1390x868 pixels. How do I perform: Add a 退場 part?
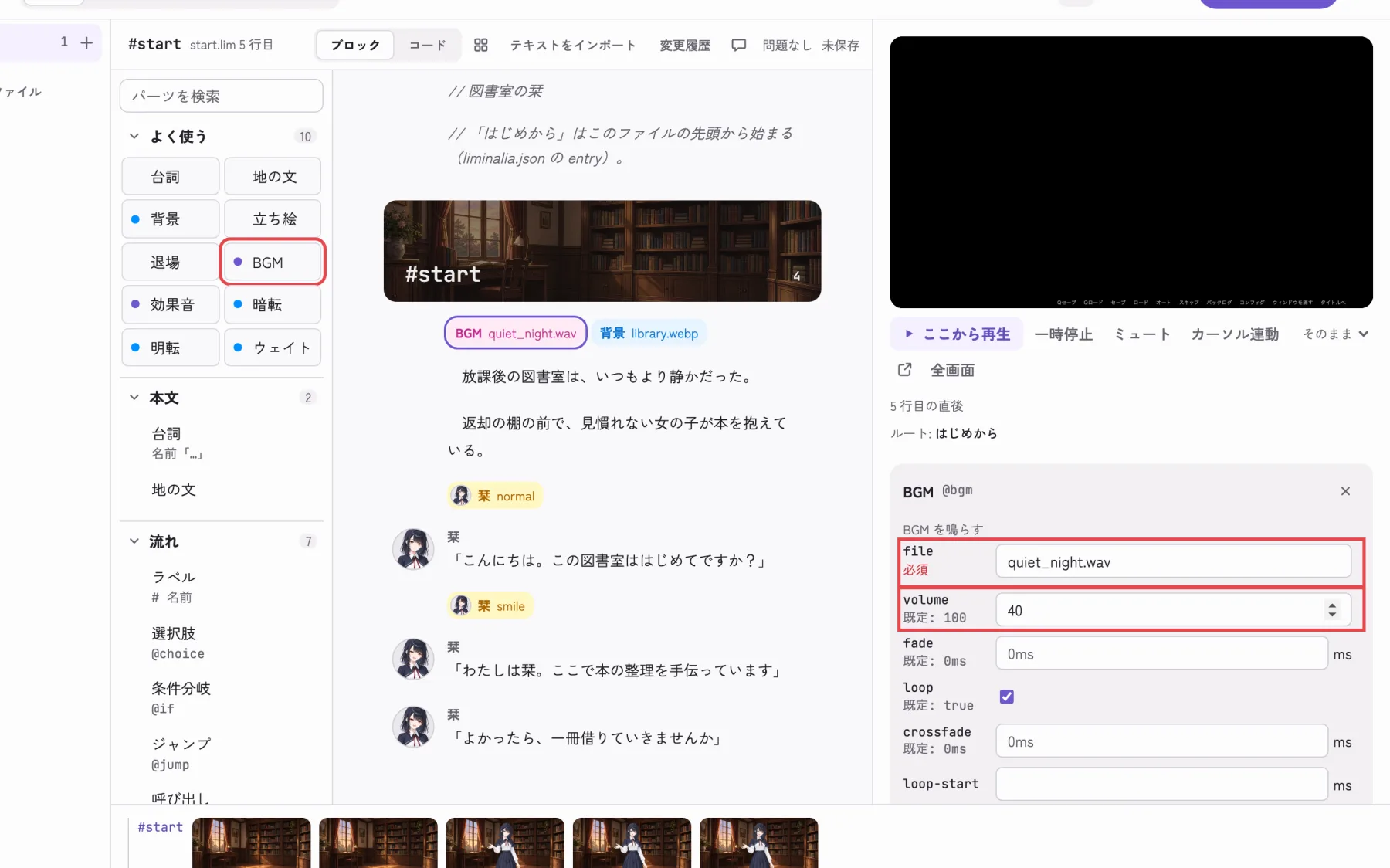[171, 263]
